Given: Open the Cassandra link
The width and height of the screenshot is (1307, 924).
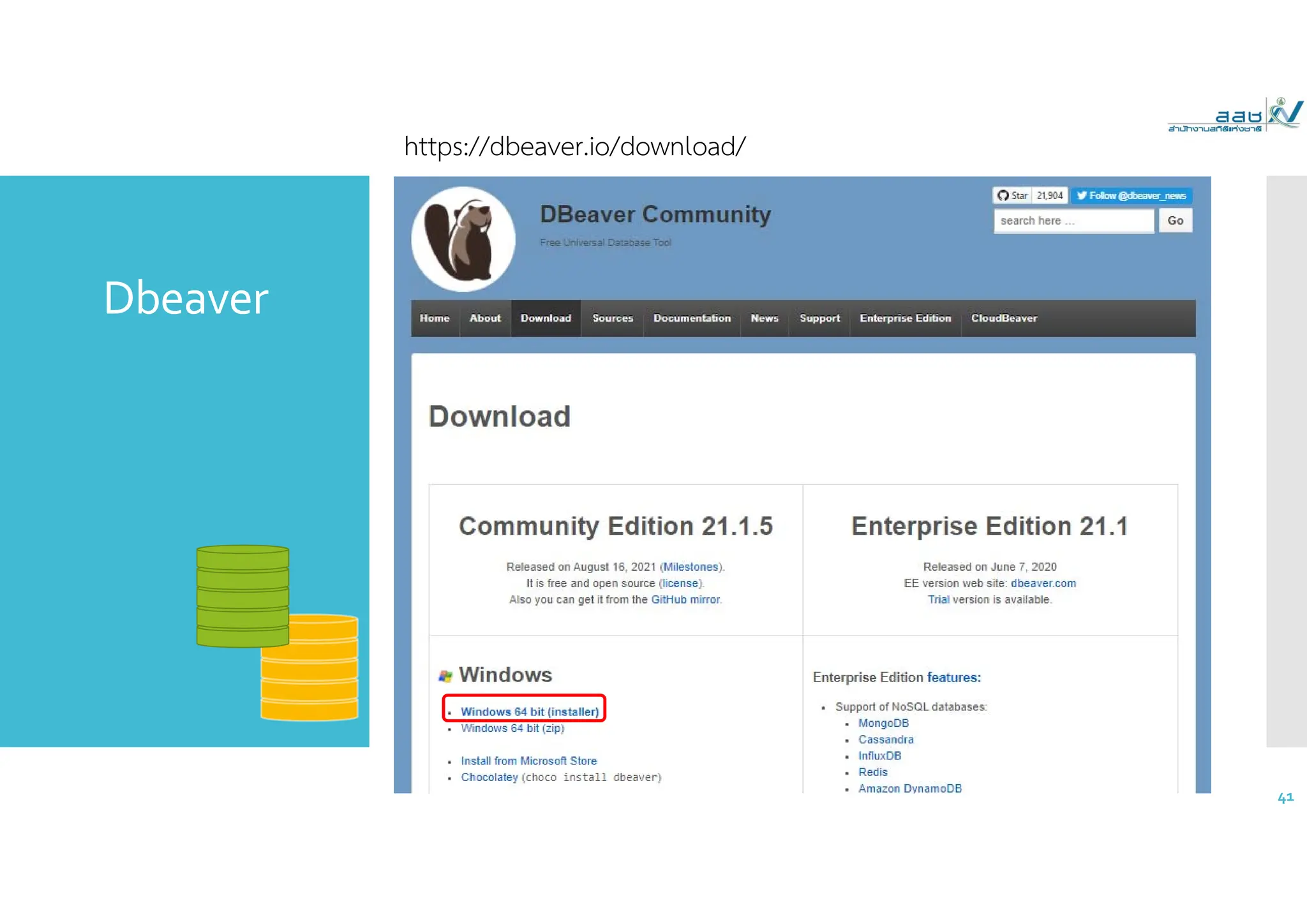Looking at the screenshot, I should coord(886,740).
